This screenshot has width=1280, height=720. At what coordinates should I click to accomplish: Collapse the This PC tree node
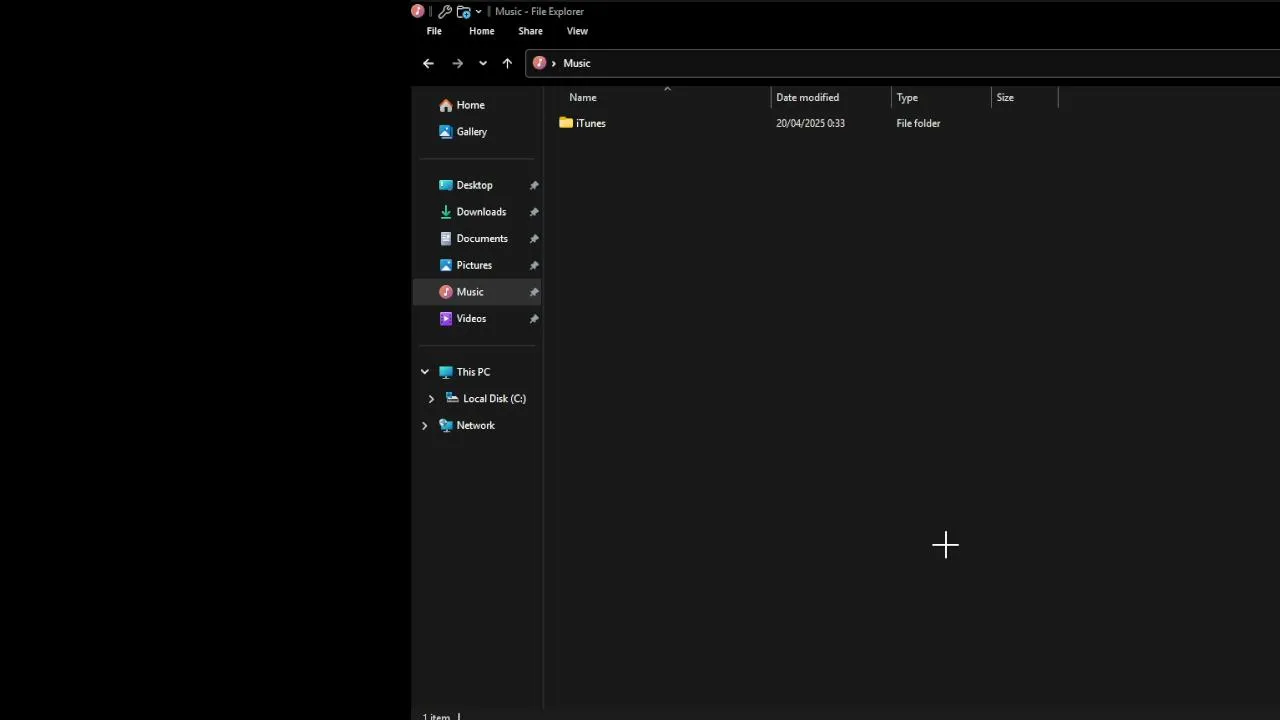point(425,372)
